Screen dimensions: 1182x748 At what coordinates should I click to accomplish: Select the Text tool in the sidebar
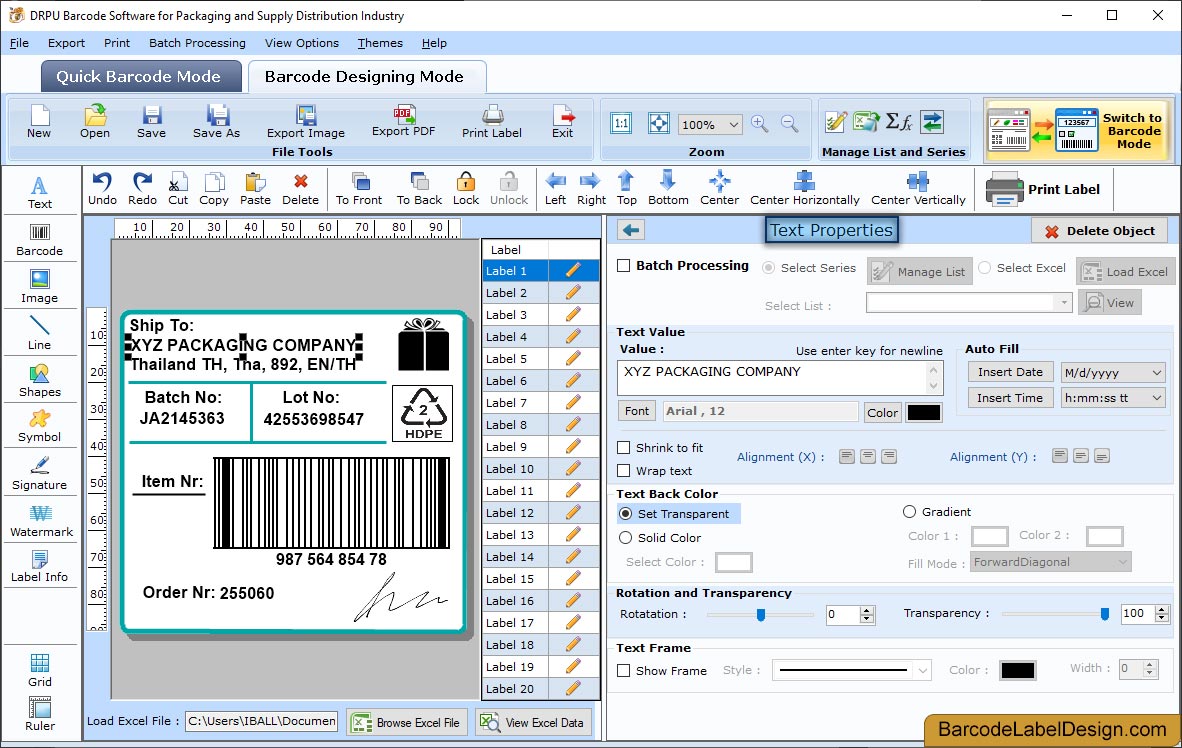point(39,193)
